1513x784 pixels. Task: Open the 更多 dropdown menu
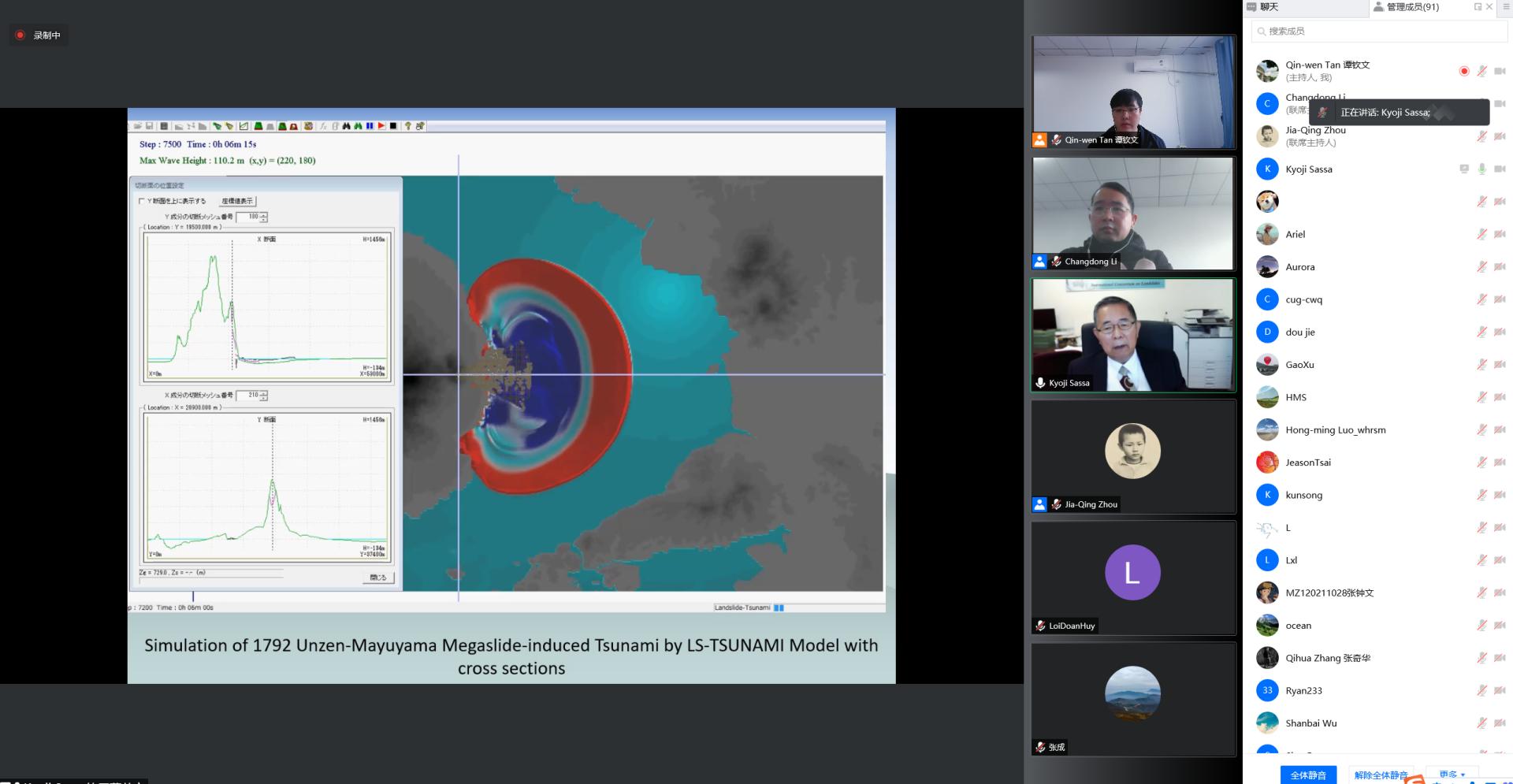click(1452, 775)
